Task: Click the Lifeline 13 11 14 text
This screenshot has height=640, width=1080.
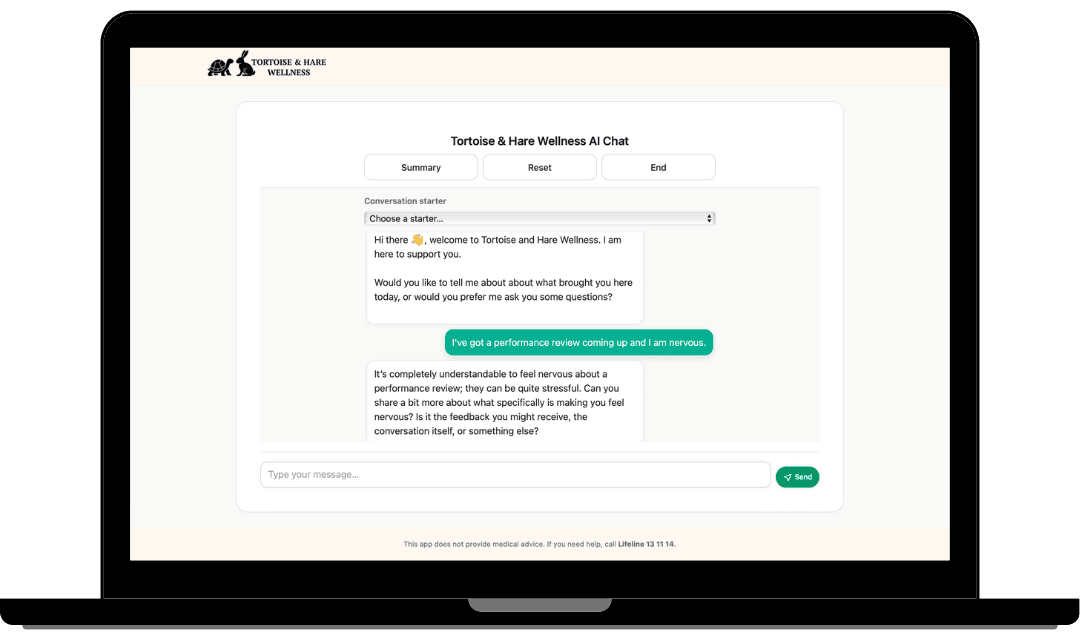Action: click(646, 544)
